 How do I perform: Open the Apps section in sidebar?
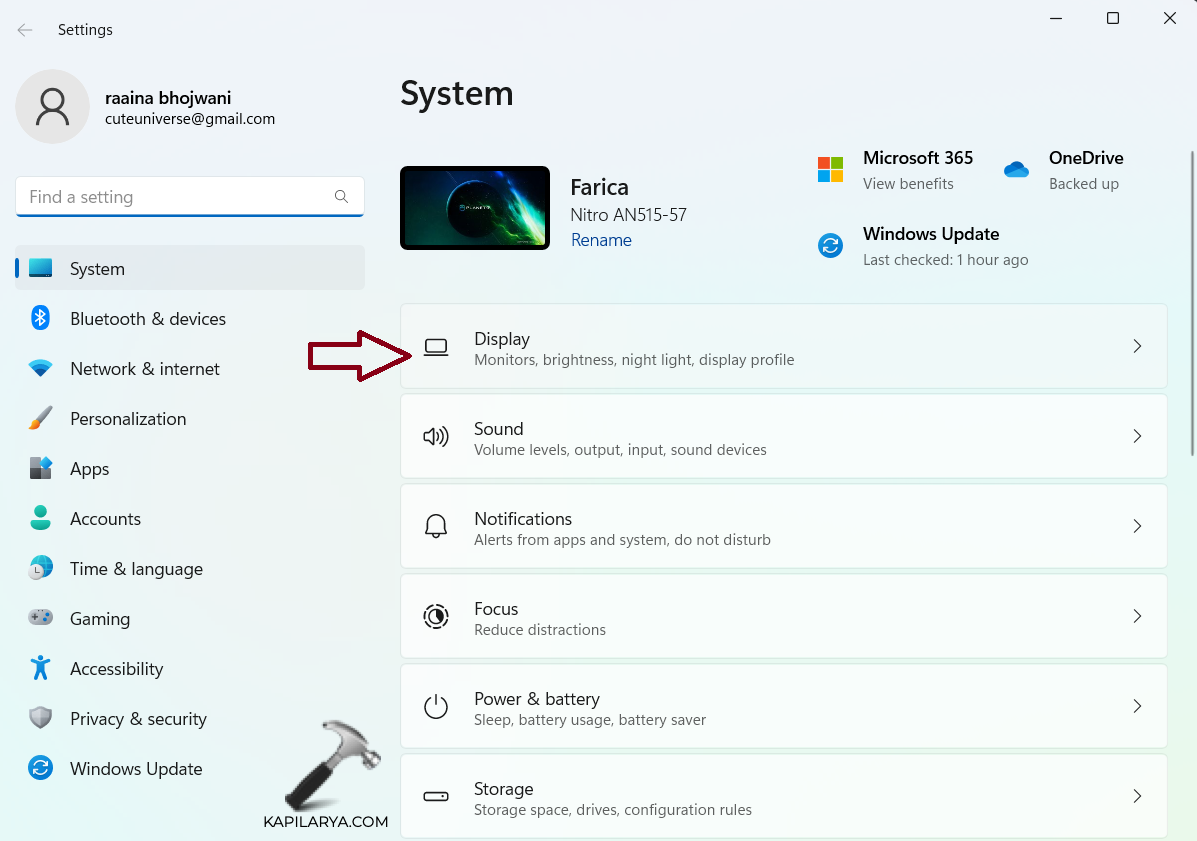89,468
